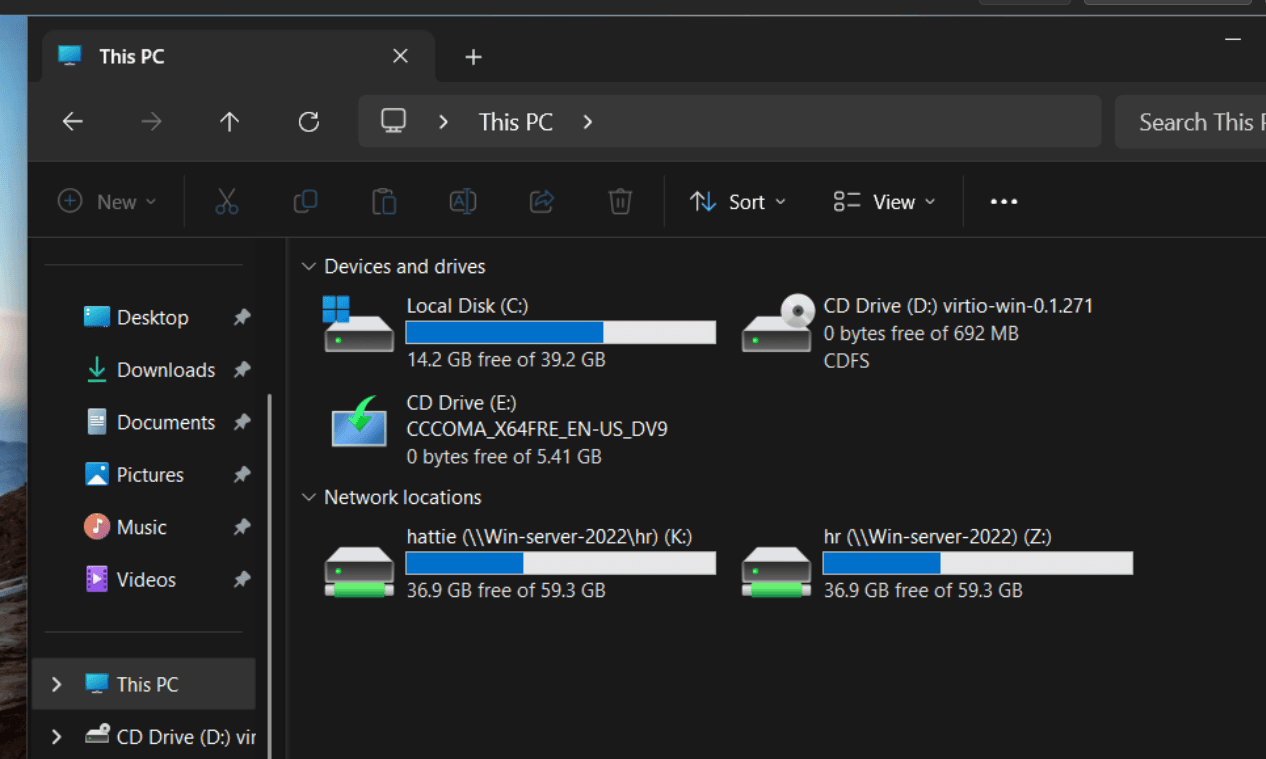
Task: Refresh the This PC view
Action: pyautogui.click(x=309, y=122)
